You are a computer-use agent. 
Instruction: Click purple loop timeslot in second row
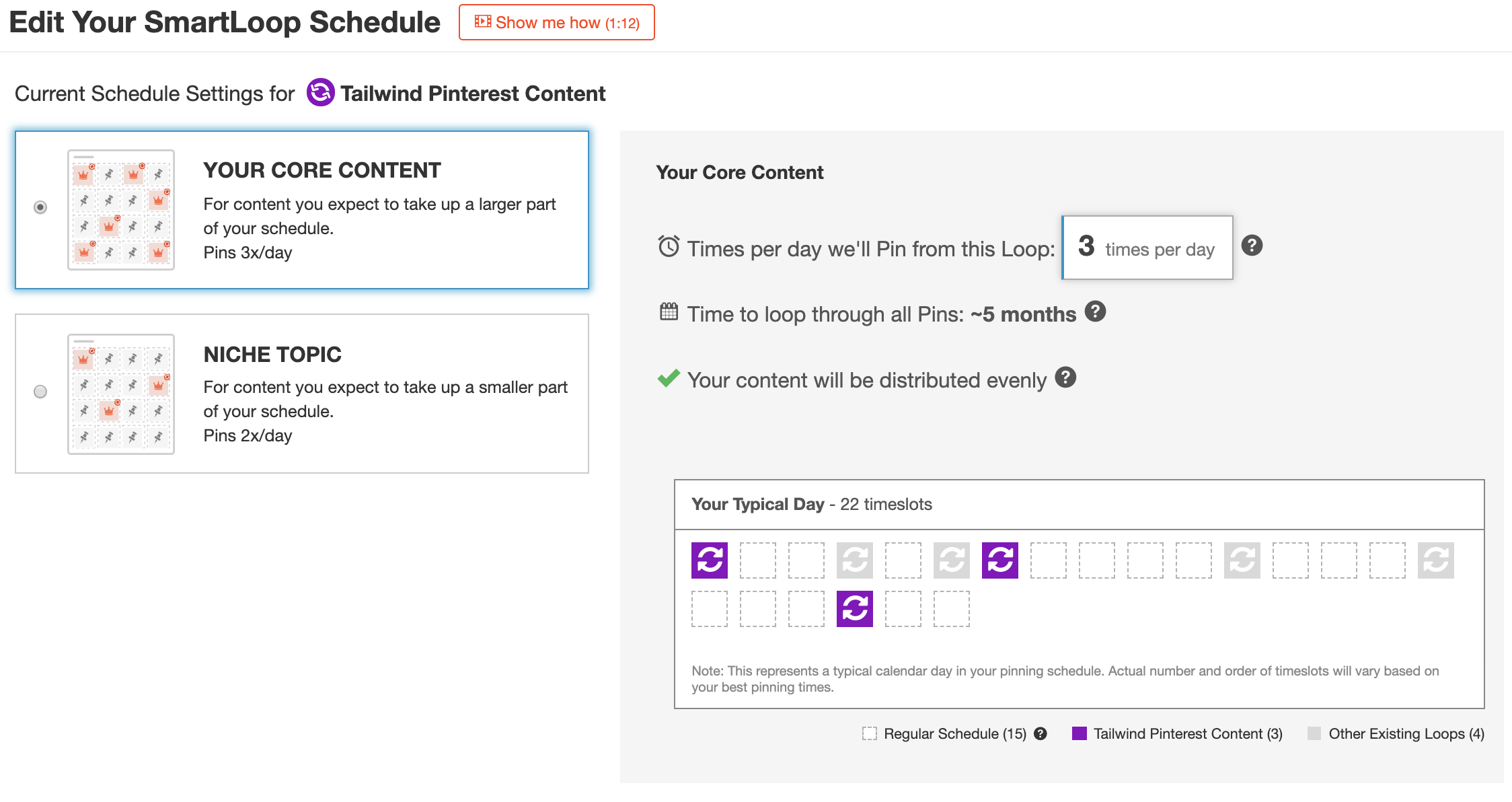[855, 609]
